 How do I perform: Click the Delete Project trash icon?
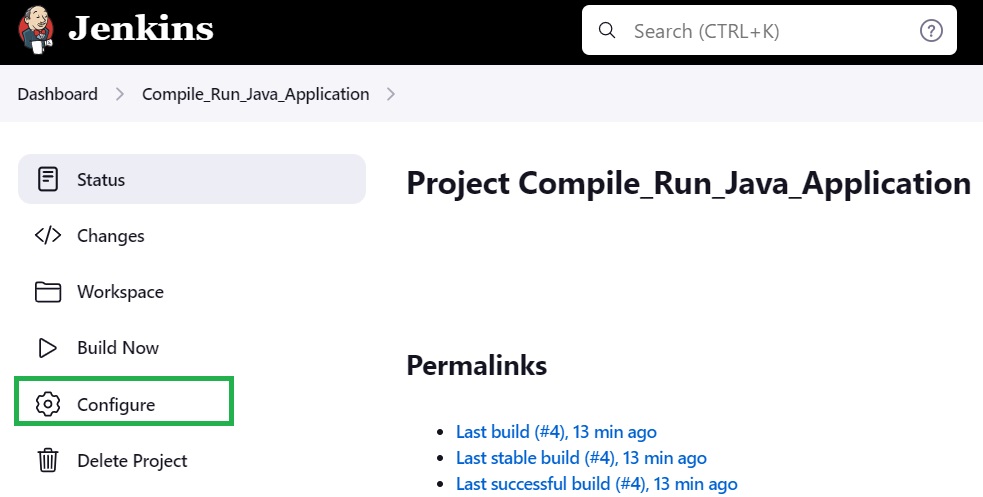tap(48, 461)
